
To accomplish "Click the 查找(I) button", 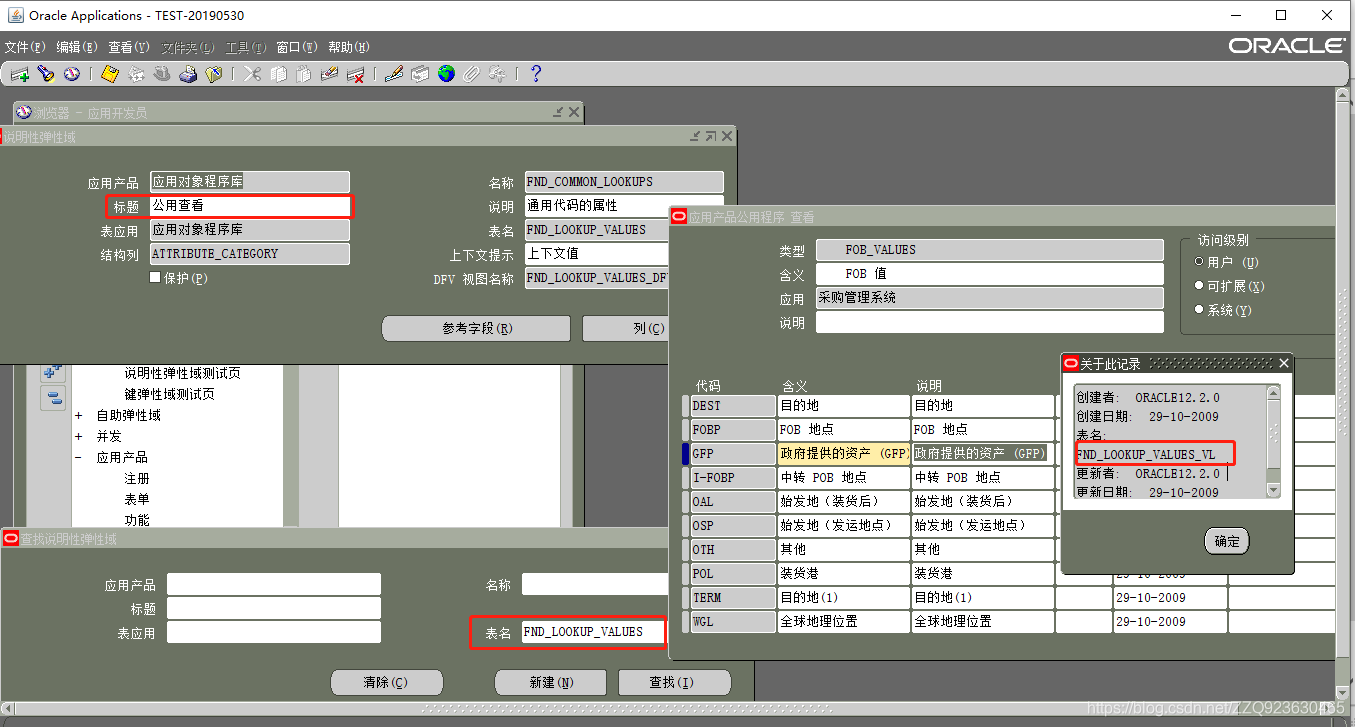I will (675, 682).
